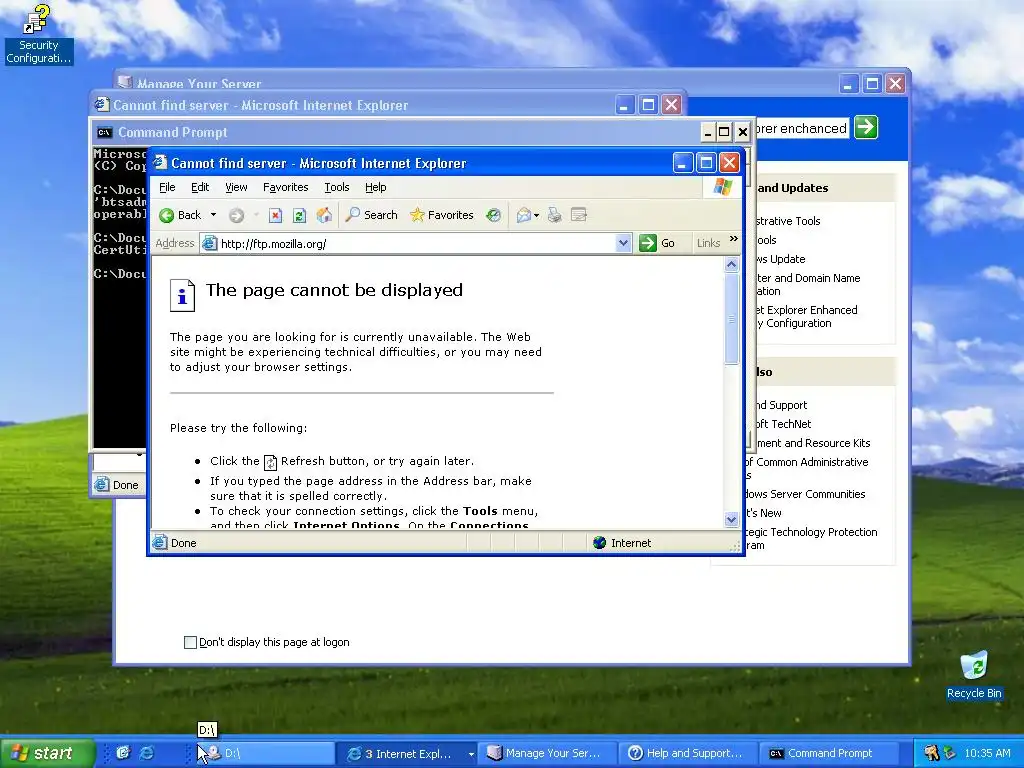
Task: Go to Home page via house icon
Action: click(x=324, y=215)
